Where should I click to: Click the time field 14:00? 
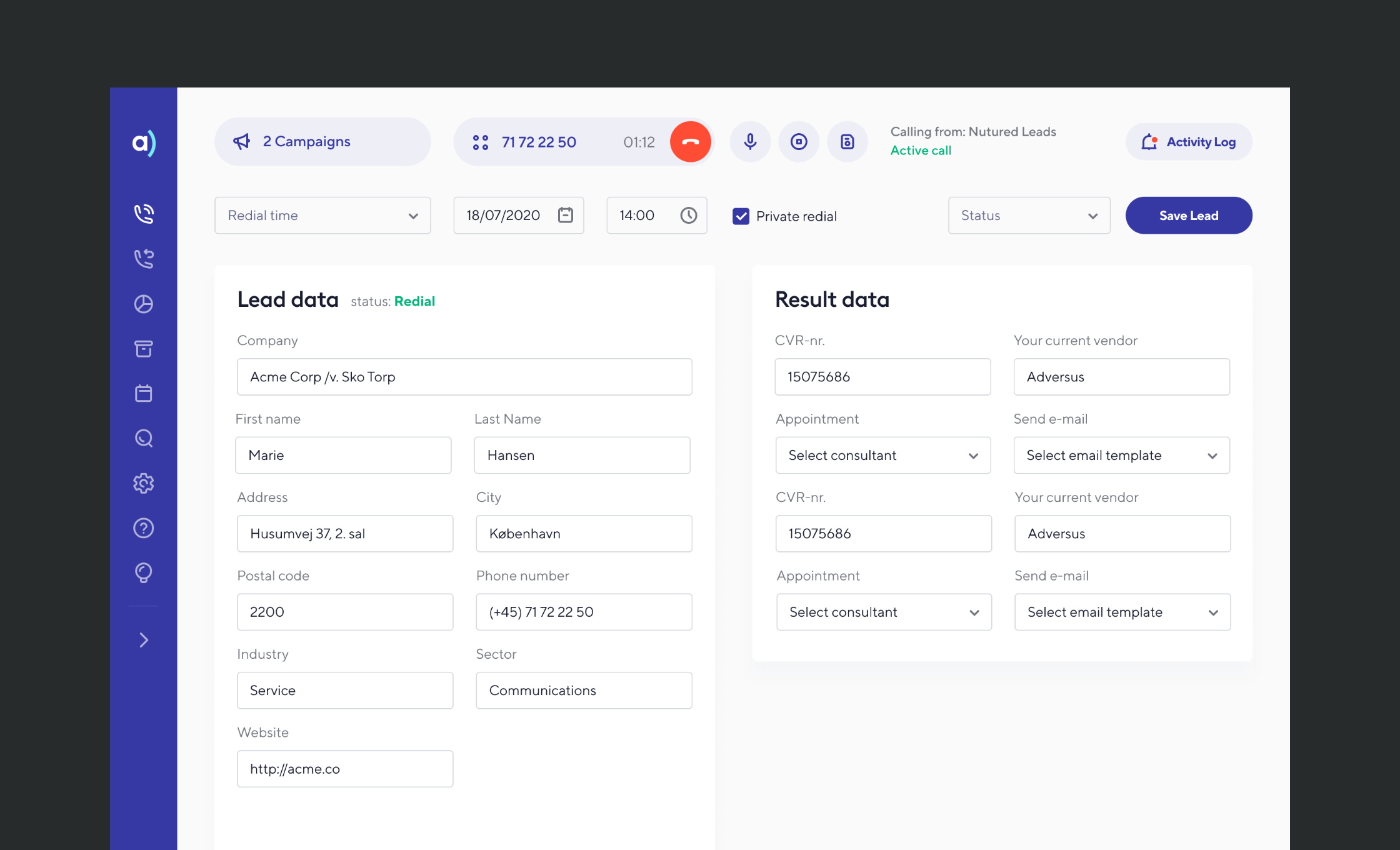tap(657, 216)
